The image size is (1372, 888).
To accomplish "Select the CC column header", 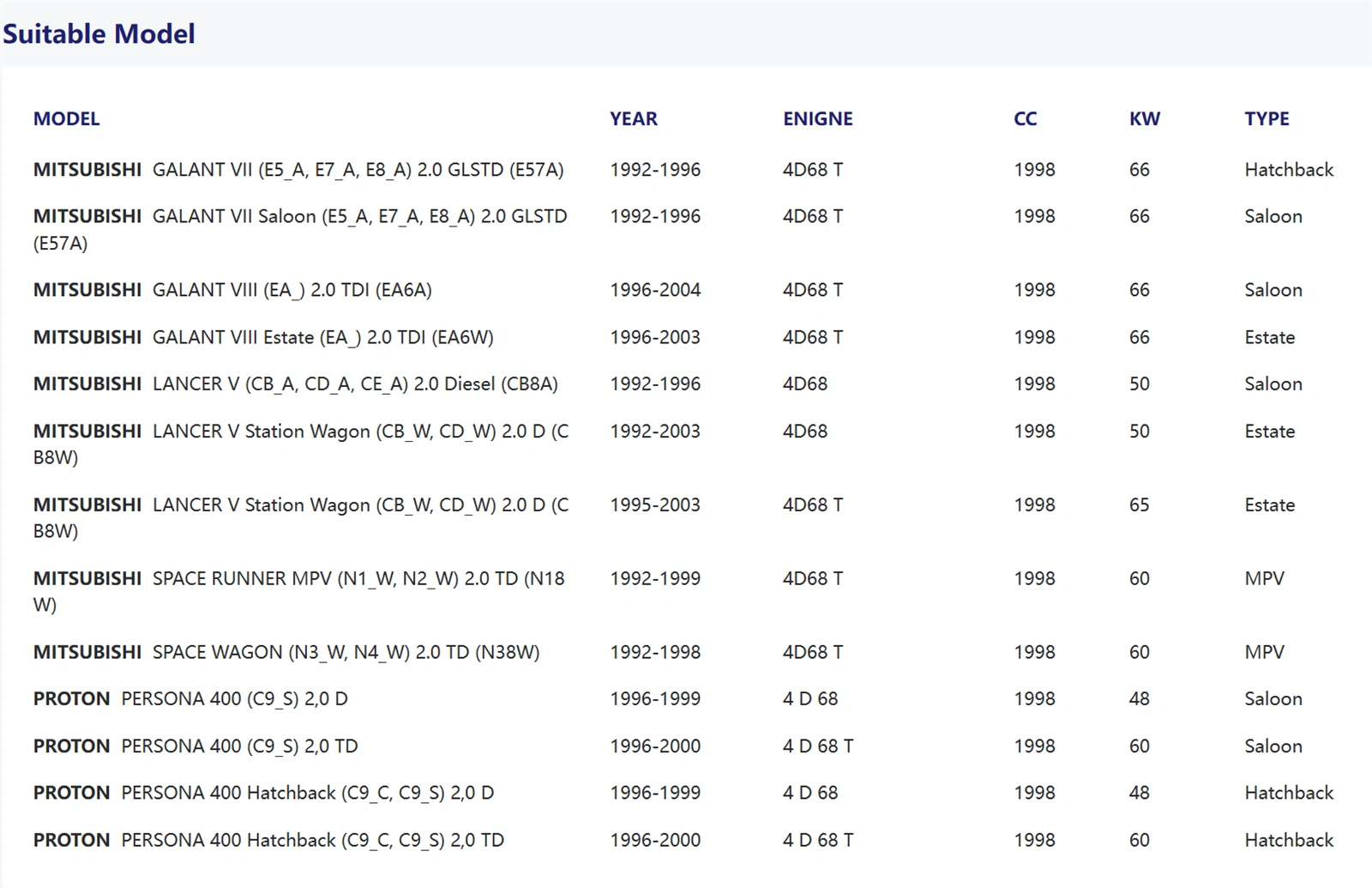I will pos(1025,119).
